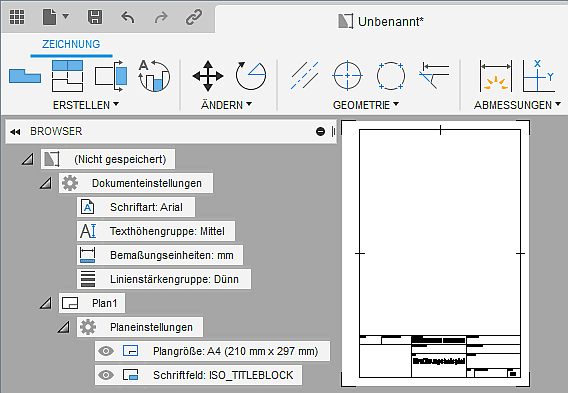Click the dimension units icon beside Bemaßungseinheiten

tap(87, 255)
